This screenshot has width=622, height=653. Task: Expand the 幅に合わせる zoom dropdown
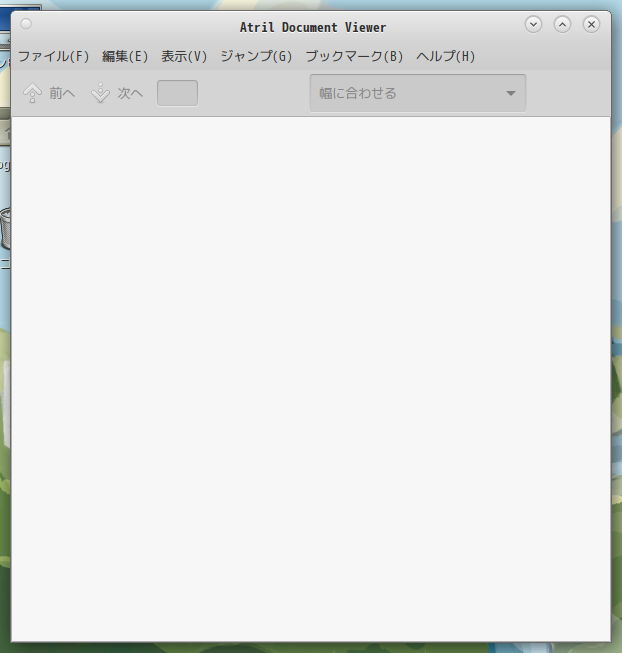tap(418, 93)
